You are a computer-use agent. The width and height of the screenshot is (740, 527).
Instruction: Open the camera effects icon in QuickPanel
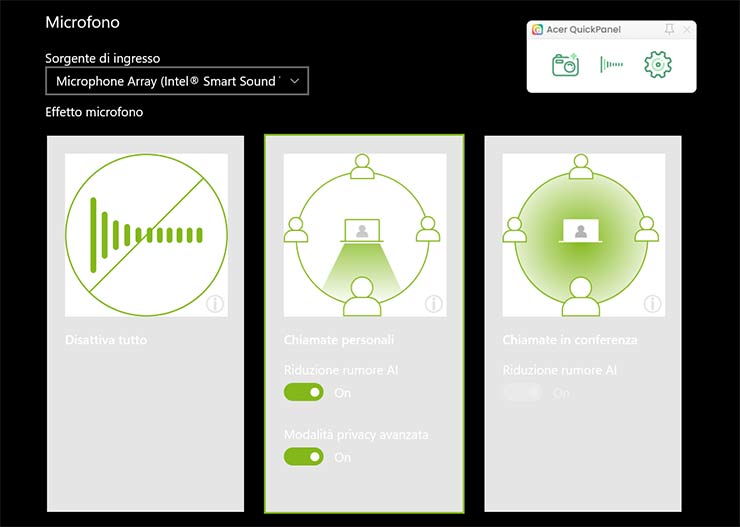click(x=565, y=65)
